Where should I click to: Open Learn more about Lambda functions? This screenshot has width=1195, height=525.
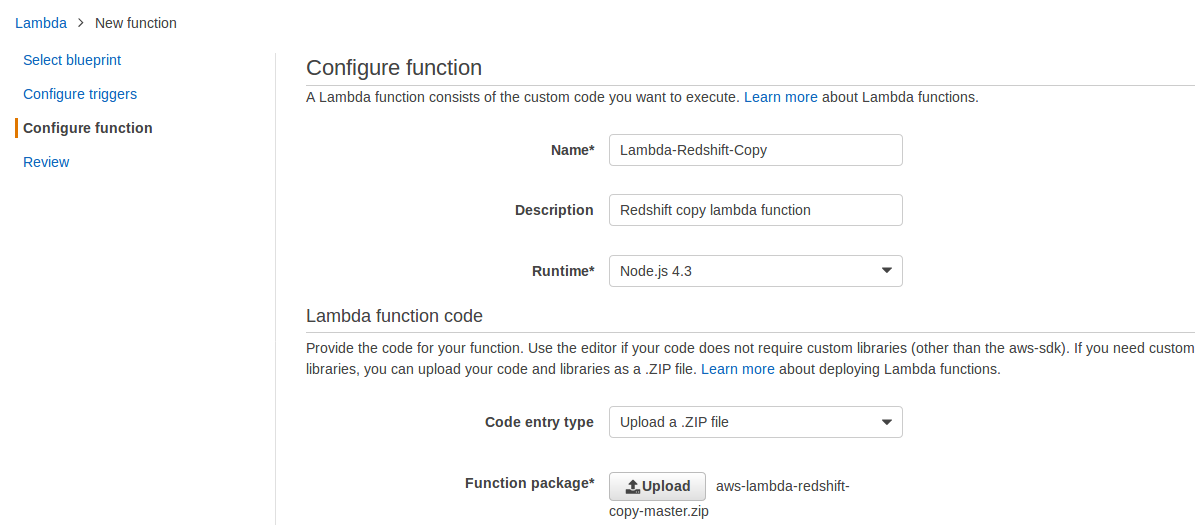[781, 97]
